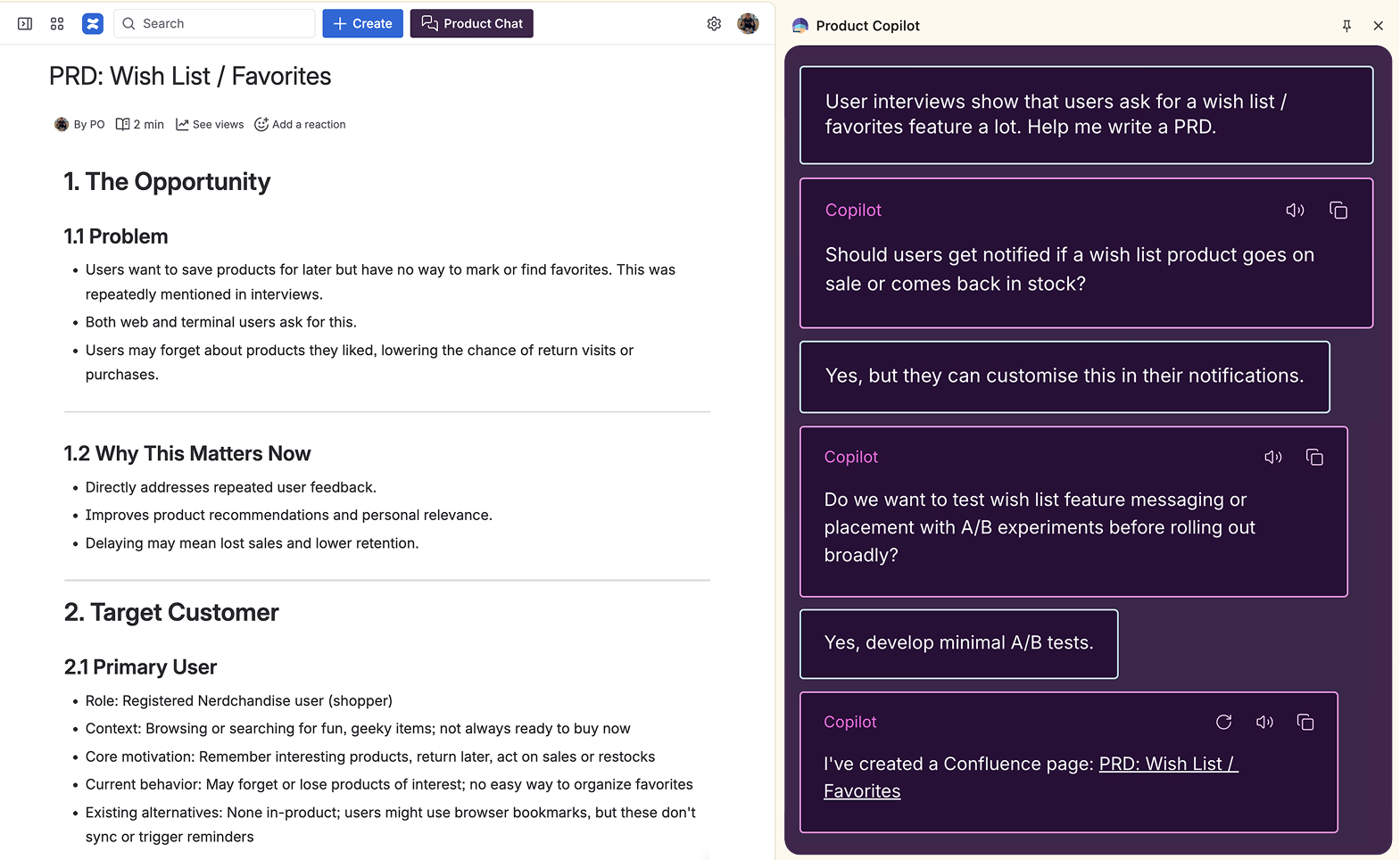The height and width of the screenshot is (860, 1400).
Task: Read aloud the A/B experiments message
Action: [1273, 458]
